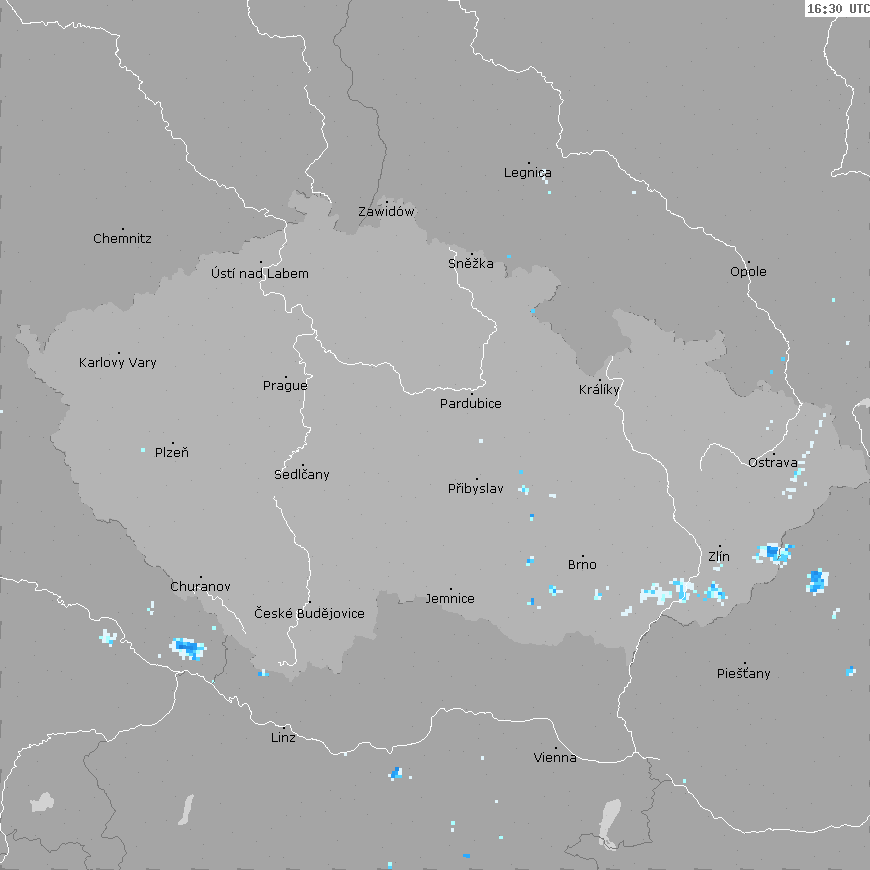Click the Karlovy Vary label
Image resolution: width=870 pixels, height=870 pixels.
pyautogui.click(x=118, y=363)
